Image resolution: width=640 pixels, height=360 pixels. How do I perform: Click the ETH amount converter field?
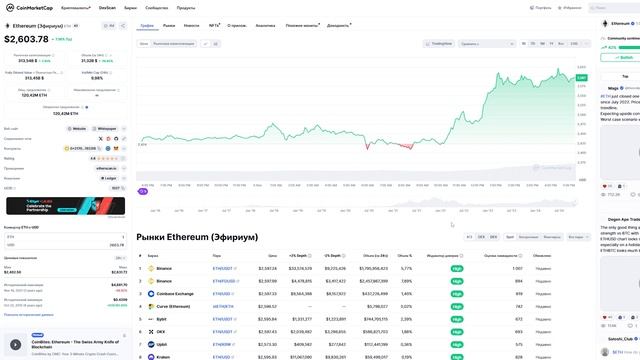click(x=66, y=237)
